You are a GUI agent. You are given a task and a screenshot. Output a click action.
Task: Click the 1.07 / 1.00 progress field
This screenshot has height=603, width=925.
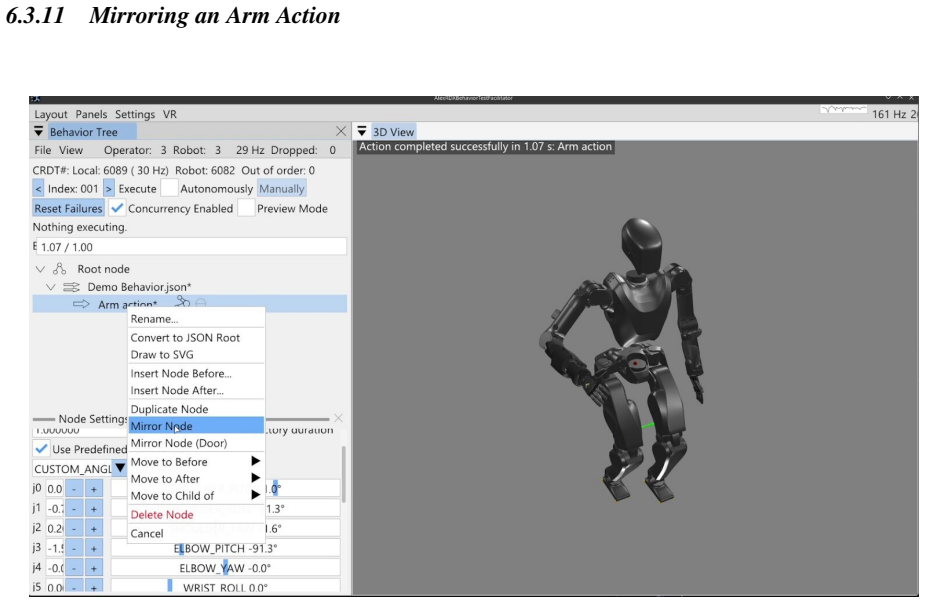pyautogui.click(x=191, y=247)
